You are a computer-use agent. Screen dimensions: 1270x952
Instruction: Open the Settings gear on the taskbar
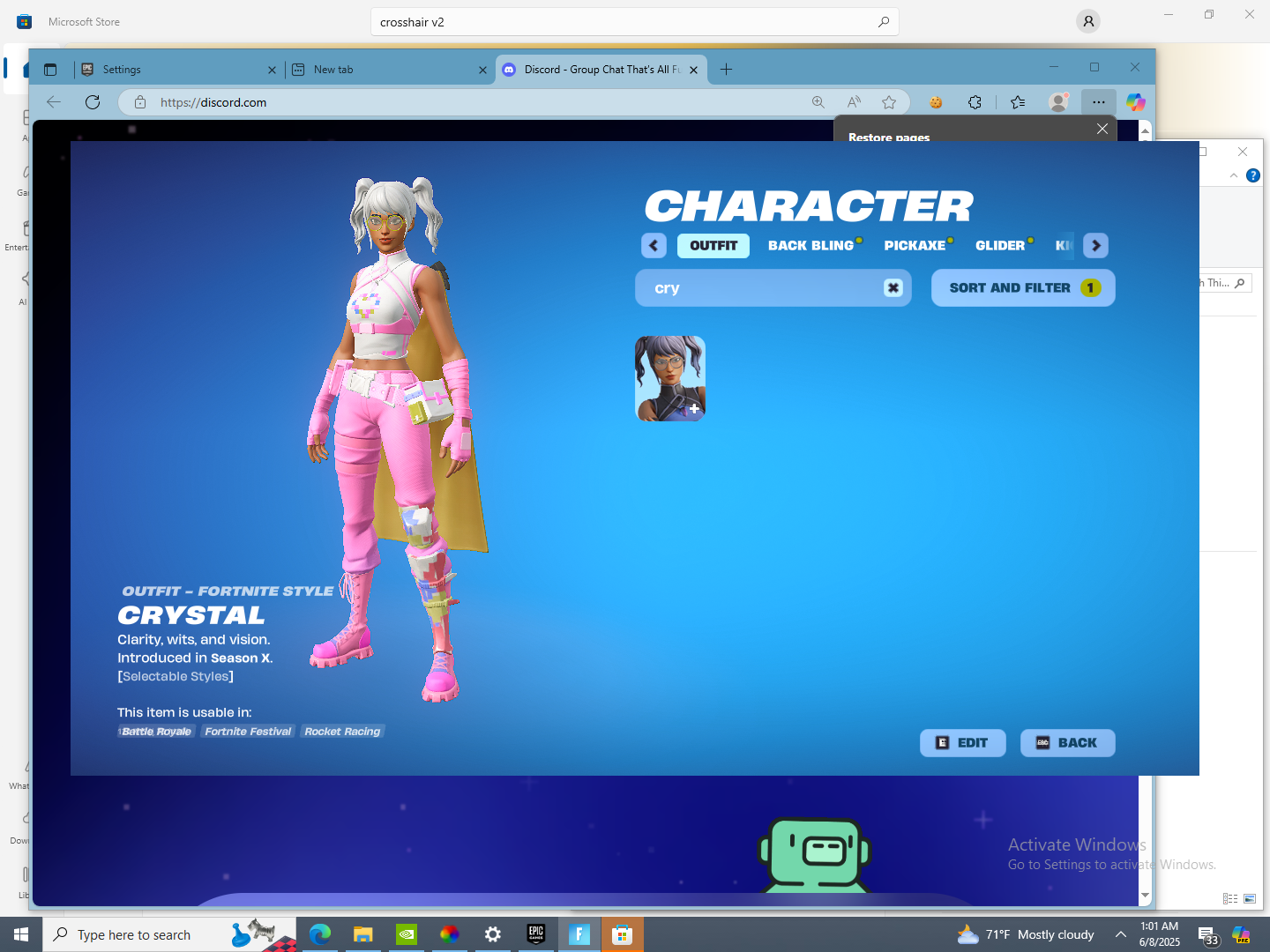(492, 934)
